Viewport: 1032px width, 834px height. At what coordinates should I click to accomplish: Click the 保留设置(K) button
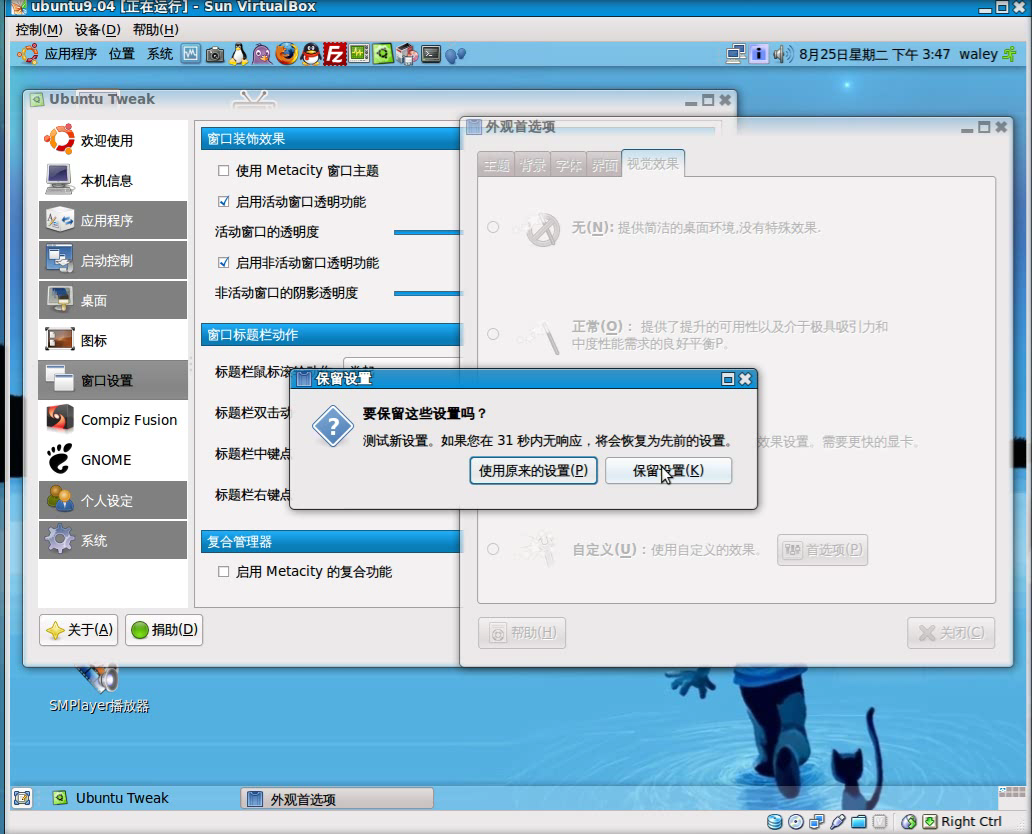[x=668, y=471]
